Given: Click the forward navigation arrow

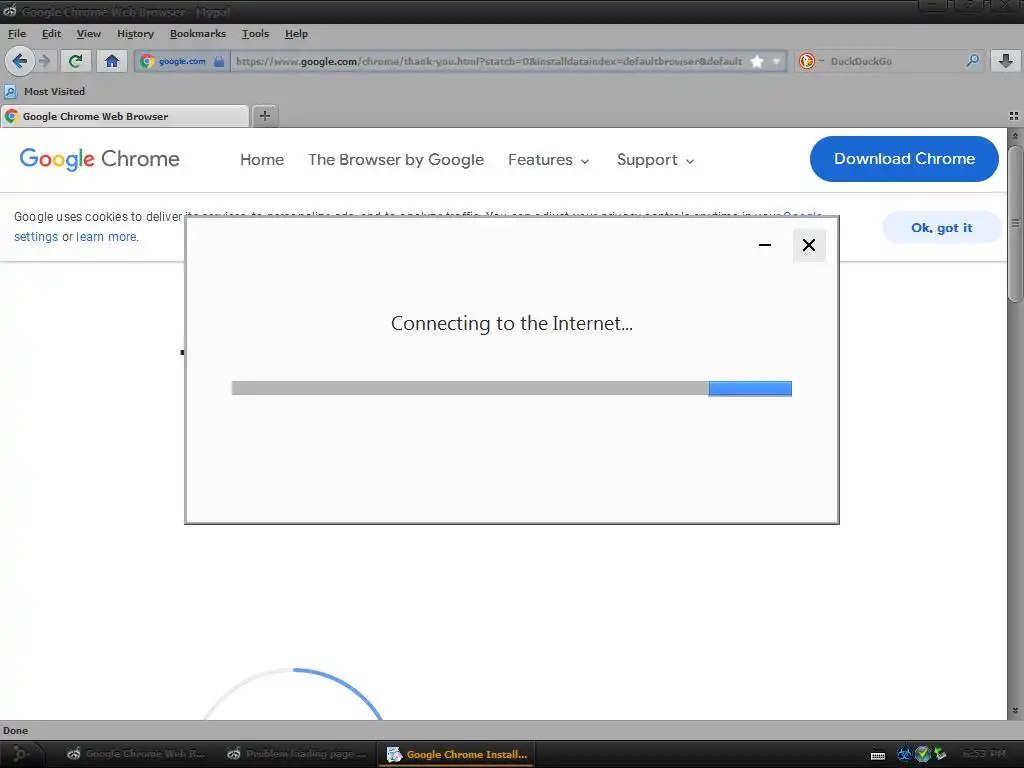Looking at the screenshot, I should 44,61.
